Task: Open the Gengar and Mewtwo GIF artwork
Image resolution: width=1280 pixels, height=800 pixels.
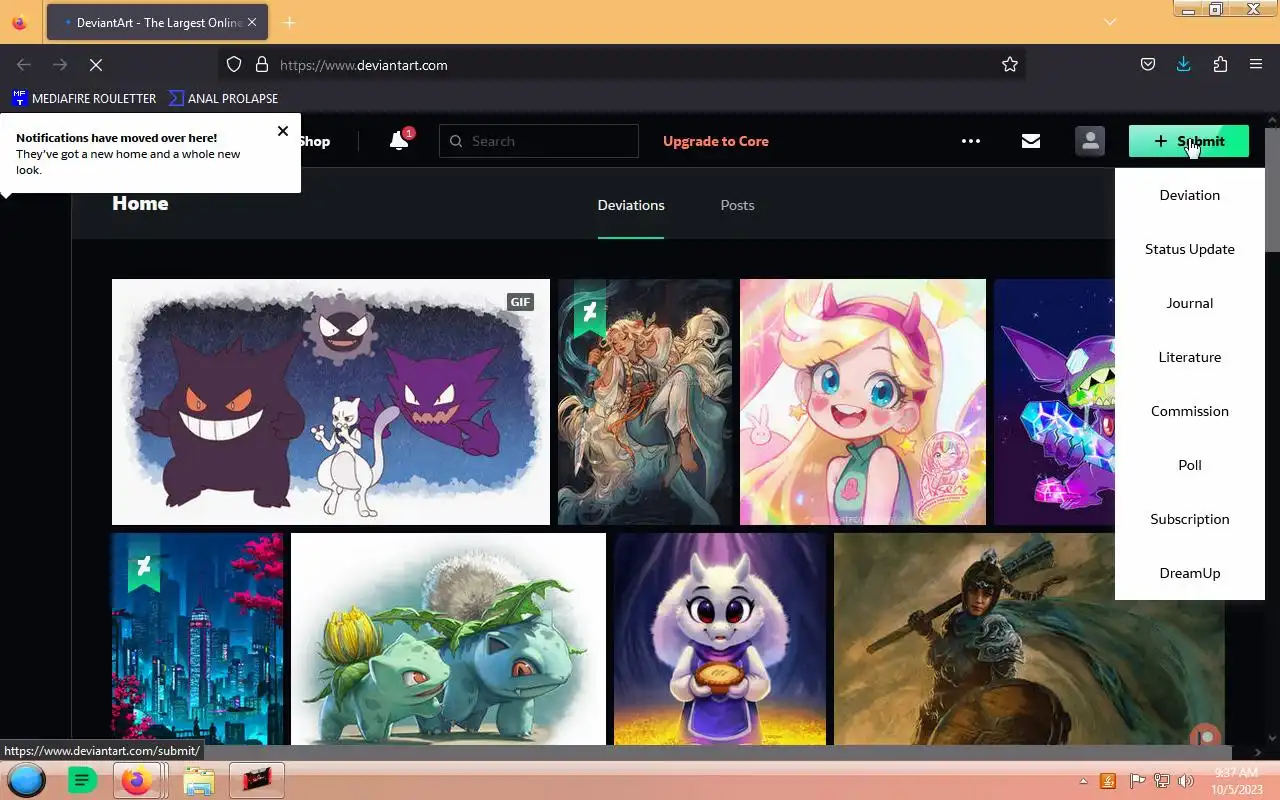Action: (x=331, y=402)
